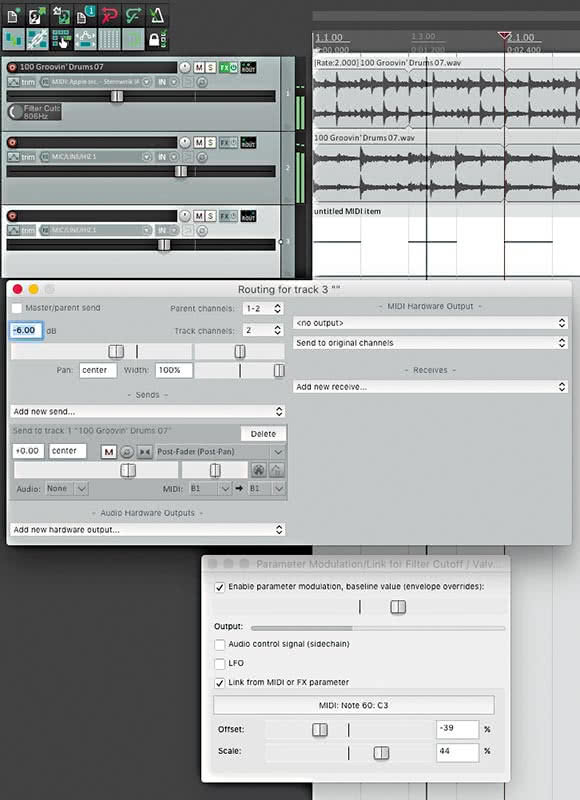Image resolution: width=580 pixels, height=800 pixels.
Task: Open the FX button on track 2
Action: (x=224, y=142)
